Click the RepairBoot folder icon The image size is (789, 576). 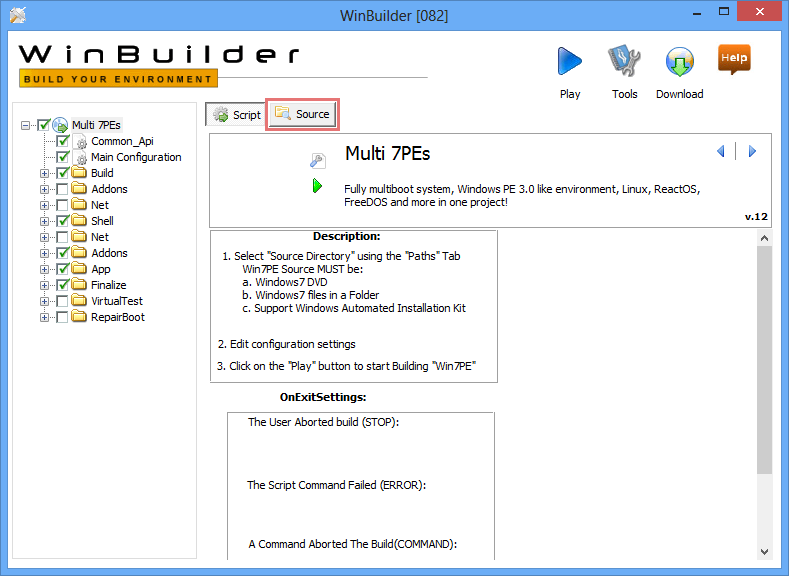click(x=79, y=317)
